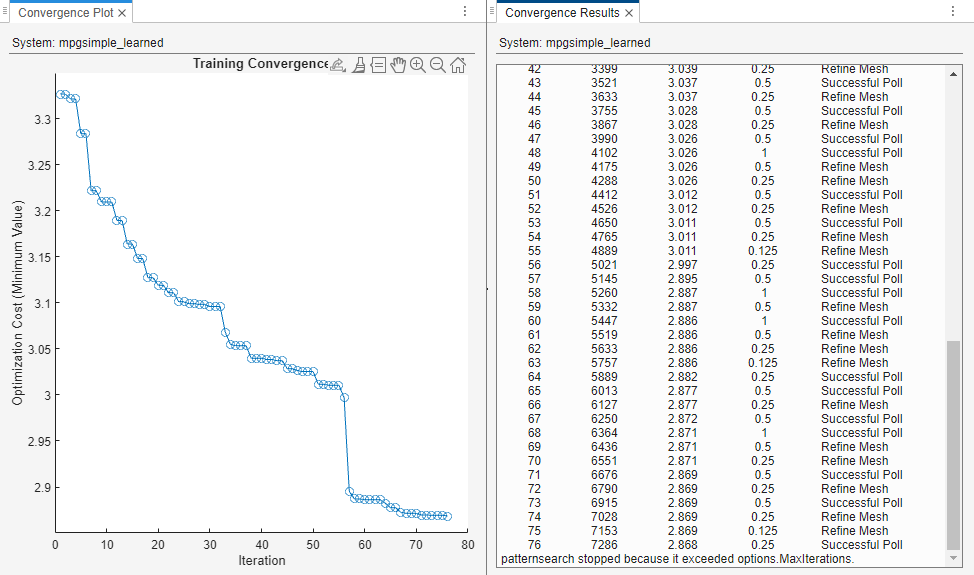Click the drag grip left of Convergence Plot tab
974x575 pixels.
pos(4,12)
